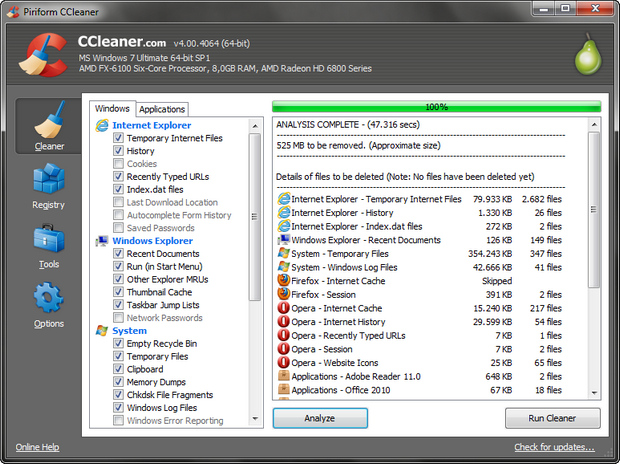Click the Run Cleaner button
The height and width of the screenshot is (464, 620).
coord(552,419)
